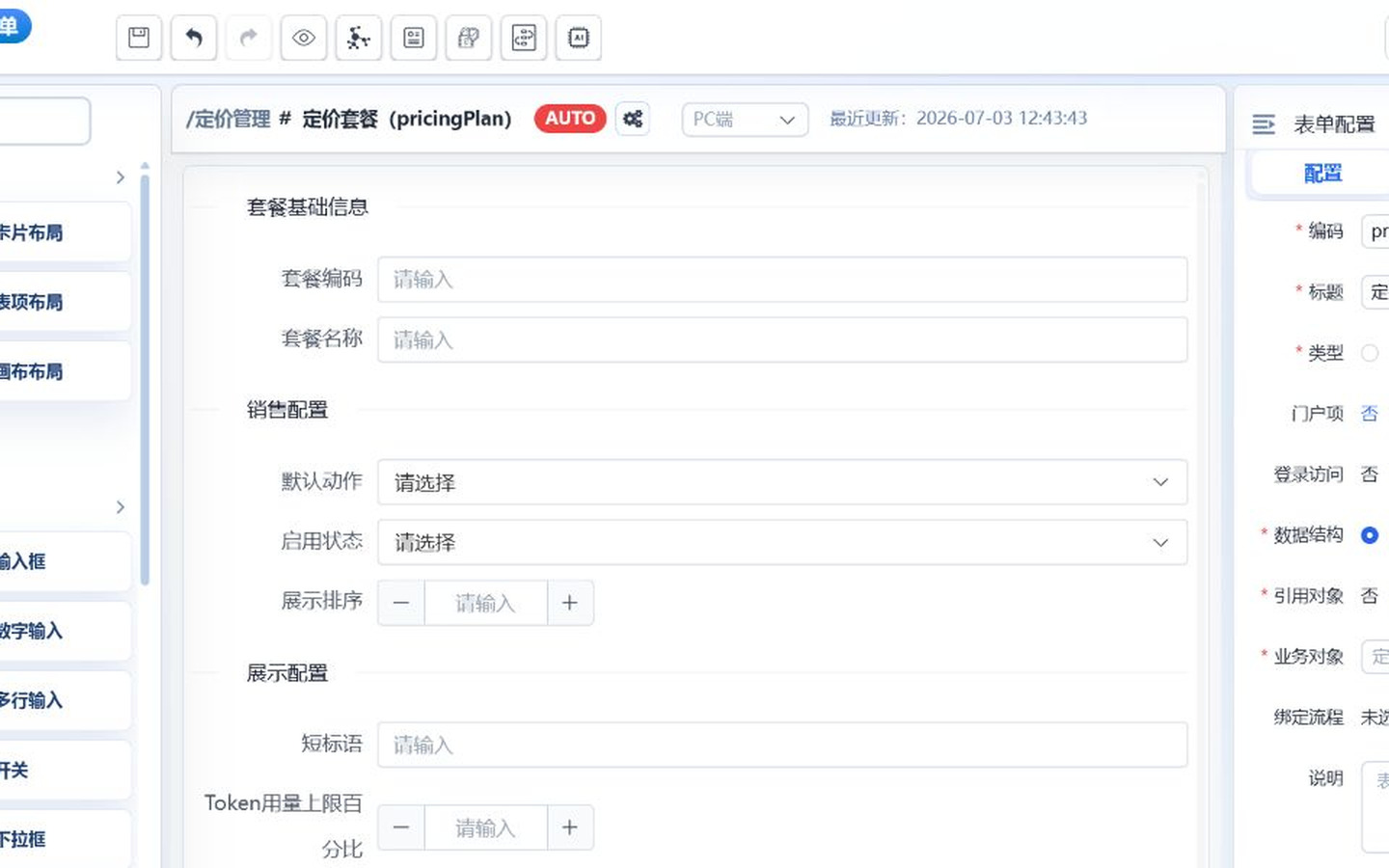Select the 数据结构 radio button
This screenshot has width=1389, height=868.
1370,535
